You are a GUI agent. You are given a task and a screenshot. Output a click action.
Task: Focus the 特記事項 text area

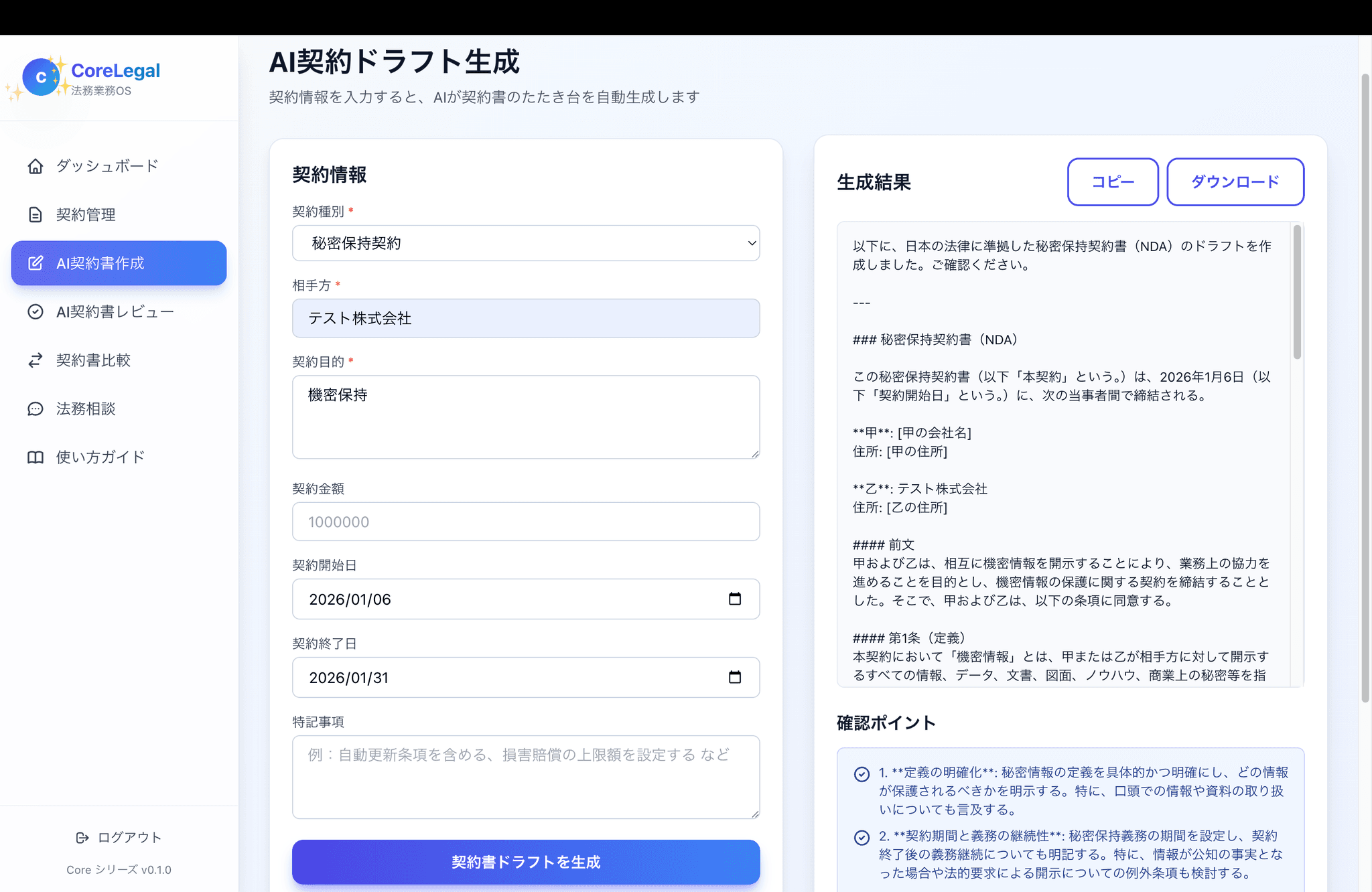[x=526, y=777]
